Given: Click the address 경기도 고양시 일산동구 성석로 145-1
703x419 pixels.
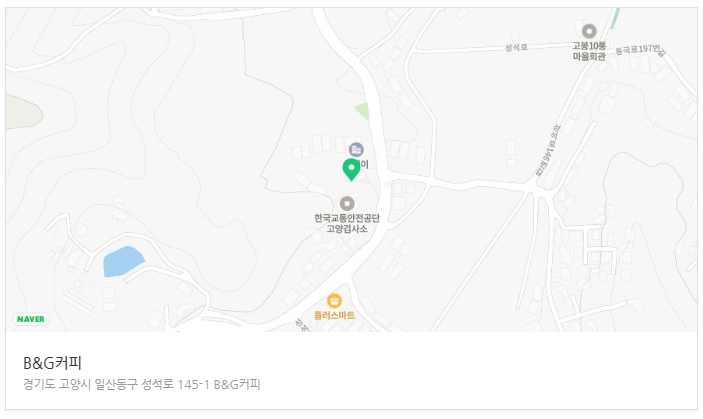Looking at the screenshot, I should (116, 384).
